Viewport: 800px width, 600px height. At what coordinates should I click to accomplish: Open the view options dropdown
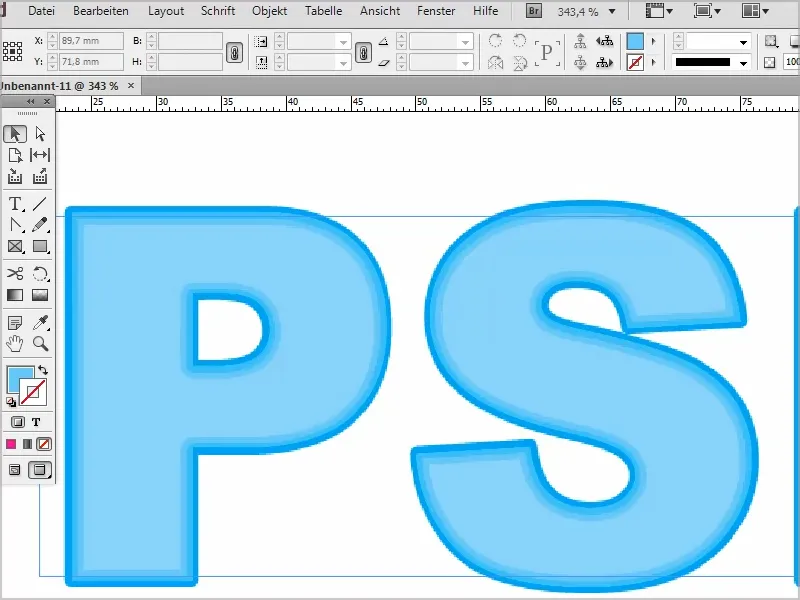point(659,11)
